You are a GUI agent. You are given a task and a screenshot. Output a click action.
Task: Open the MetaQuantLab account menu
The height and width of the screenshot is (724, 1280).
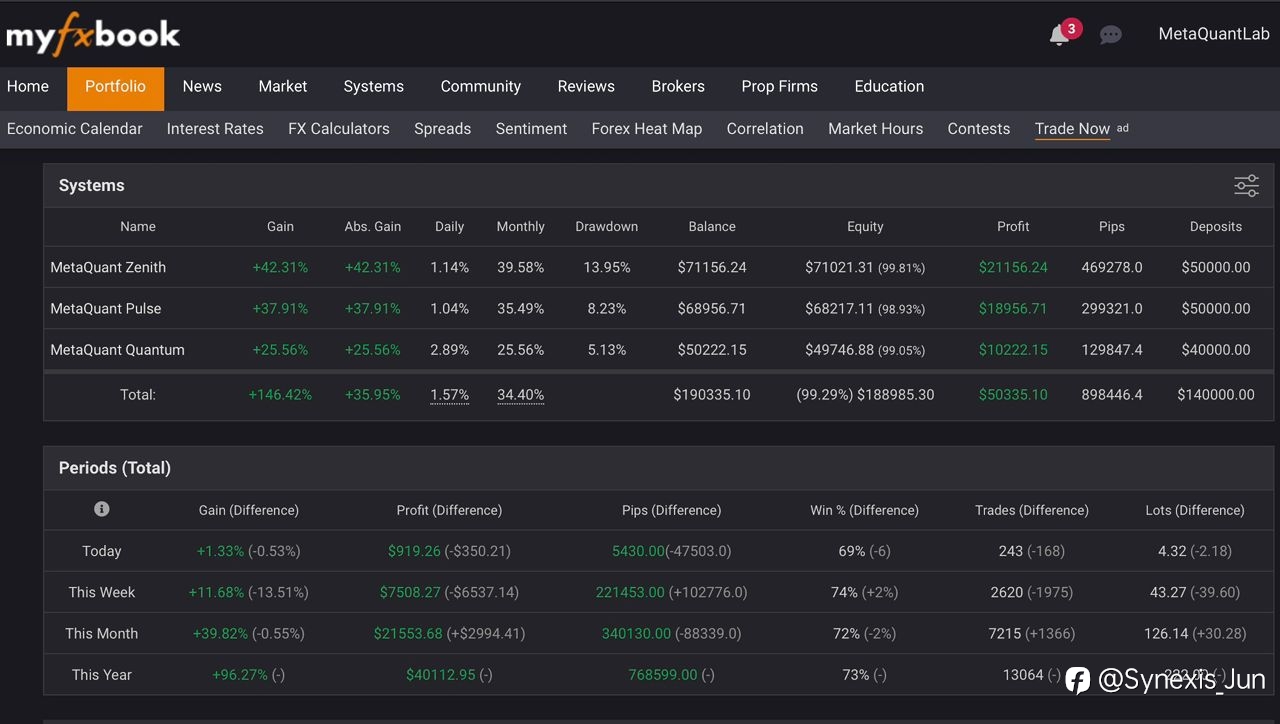click(x=1213, y=34)
